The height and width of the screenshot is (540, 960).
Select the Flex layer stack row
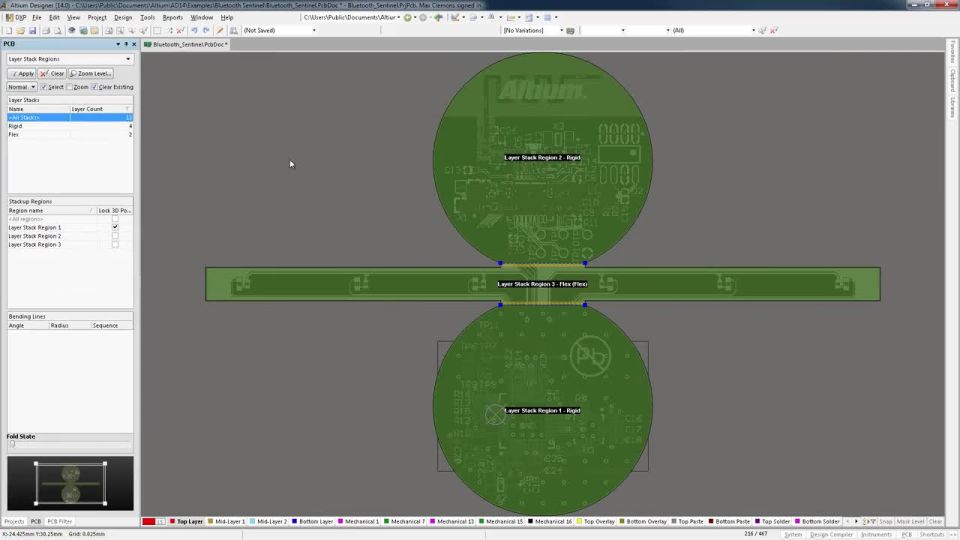(x=70, y=134)
